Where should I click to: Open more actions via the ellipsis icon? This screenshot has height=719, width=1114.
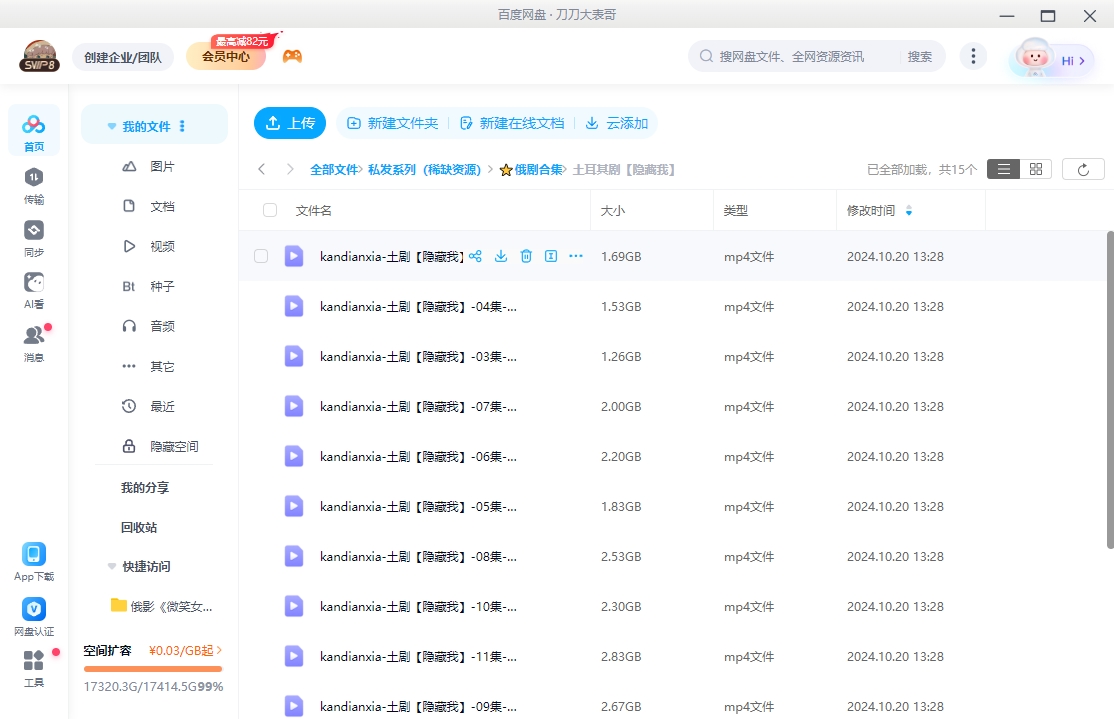(x=576, y=256)
